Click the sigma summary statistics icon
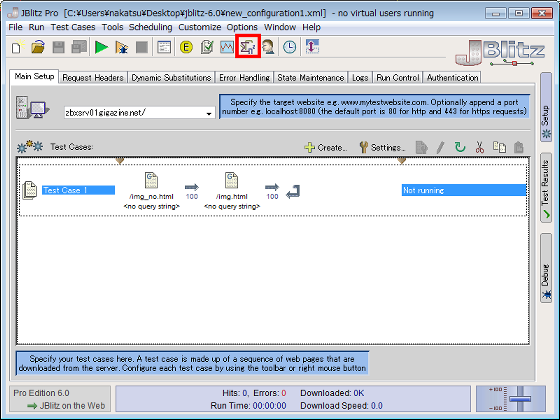The height and width of the screenshot is (420, 560). tap(248, 46)
